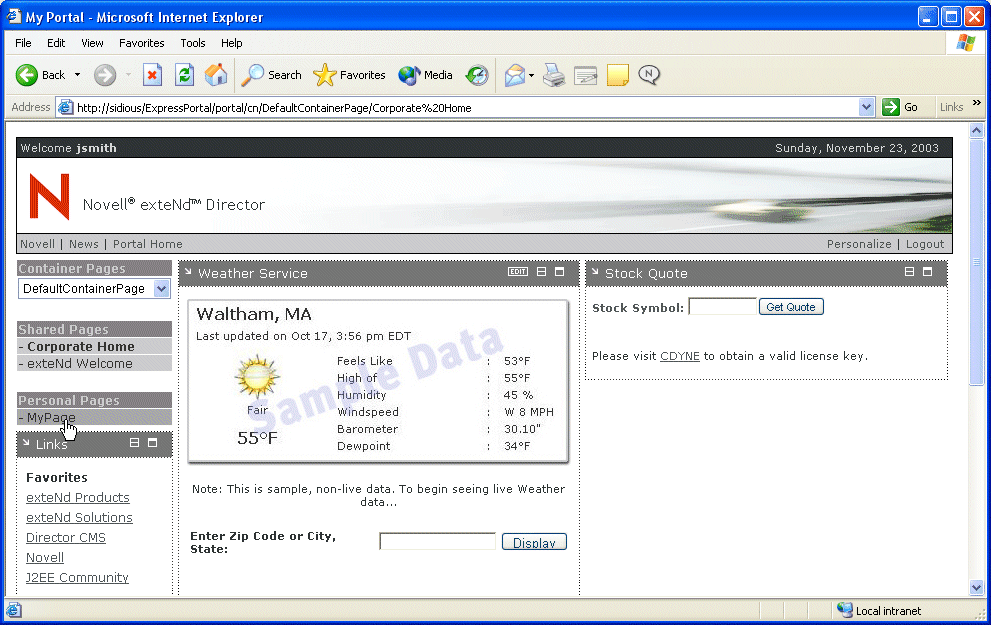The image size is (991, 625).
Task: Click the Messenger speech bubble icon
Action: [x=649, y=75]
